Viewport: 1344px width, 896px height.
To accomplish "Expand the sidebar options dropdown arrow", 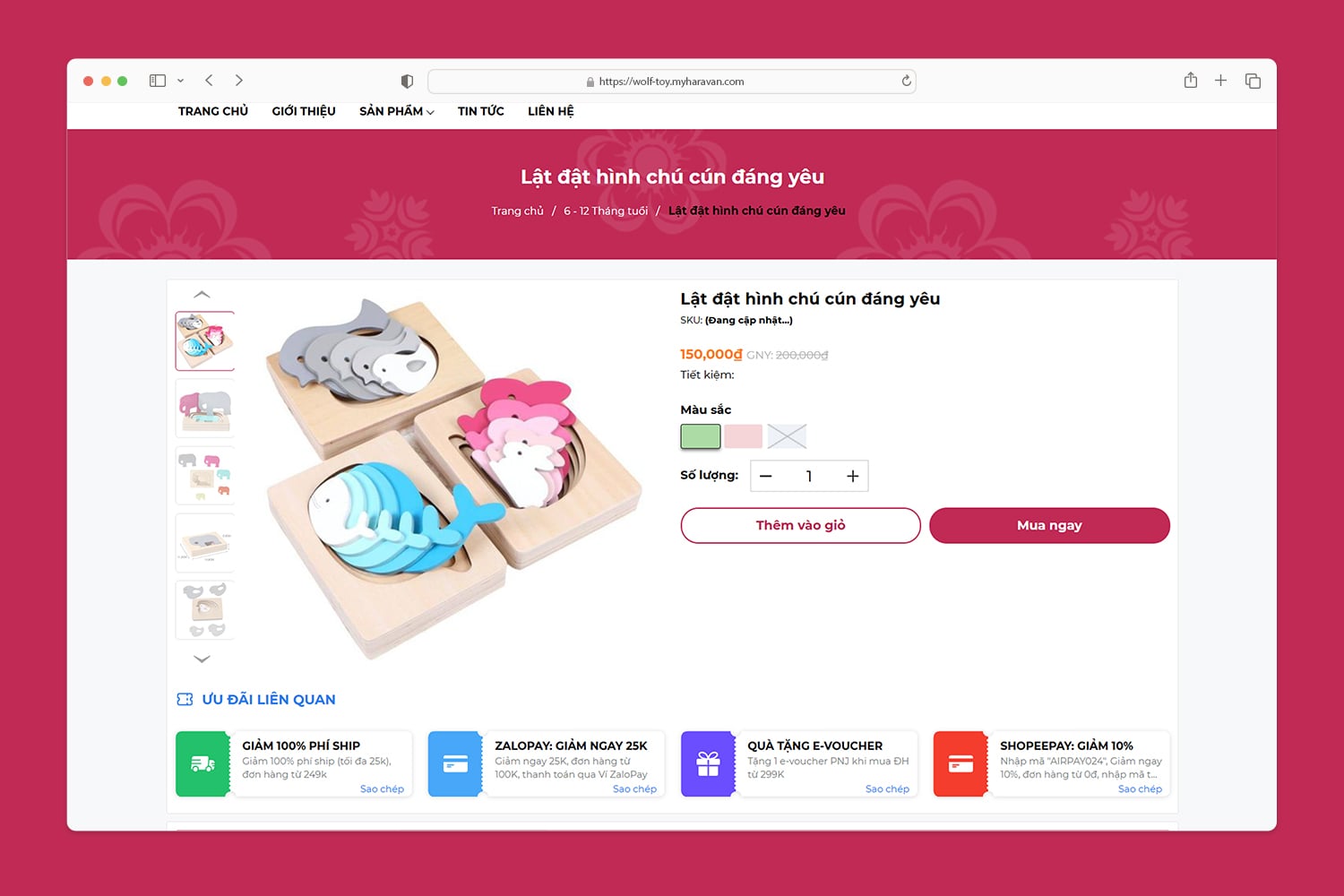I will 181,81.
